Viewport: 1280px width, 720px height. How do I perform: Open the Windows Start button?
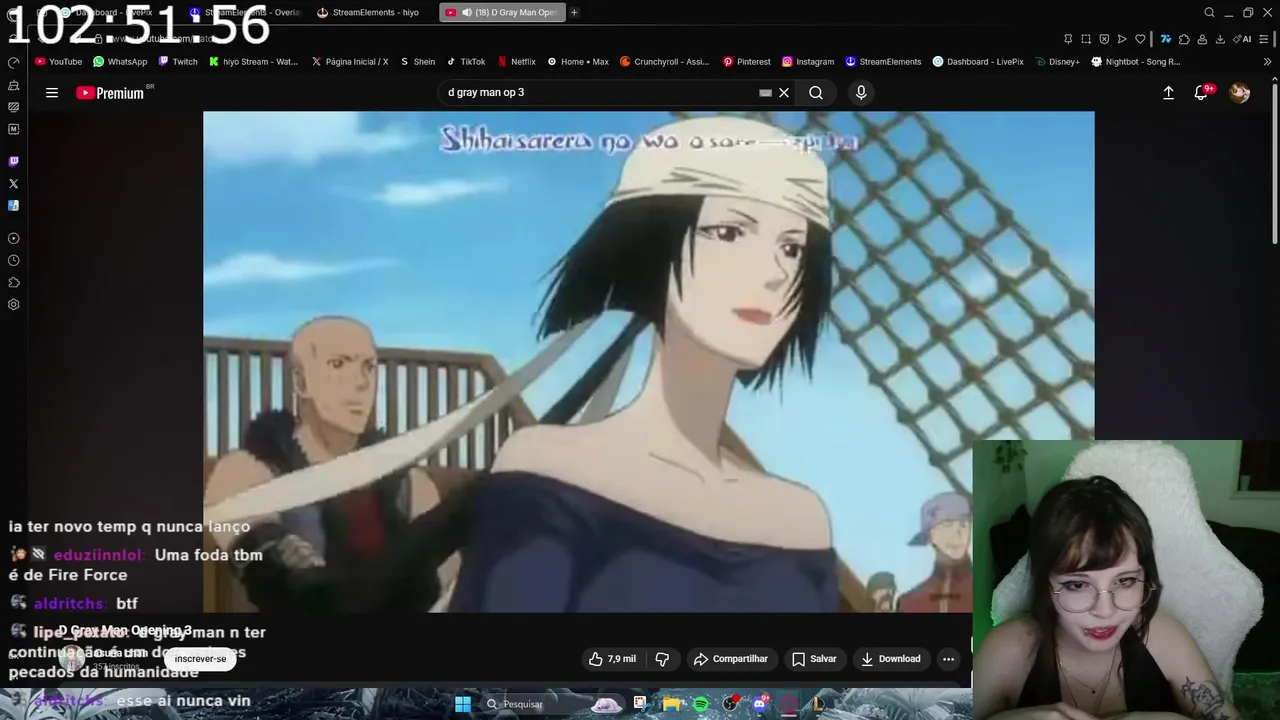(463, 704)
